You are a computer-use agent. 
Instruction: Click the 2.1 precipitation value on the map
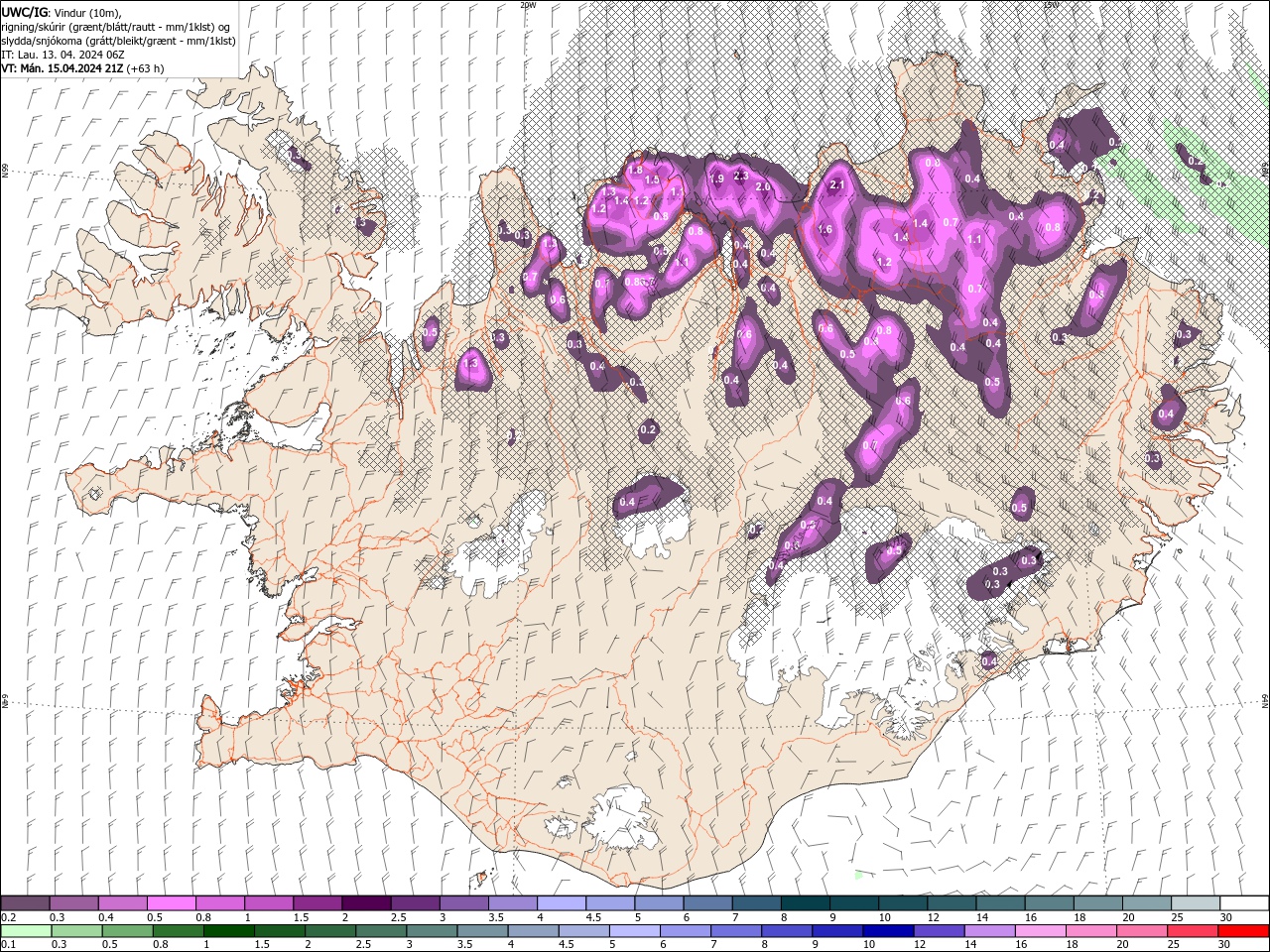coord(836,184)
